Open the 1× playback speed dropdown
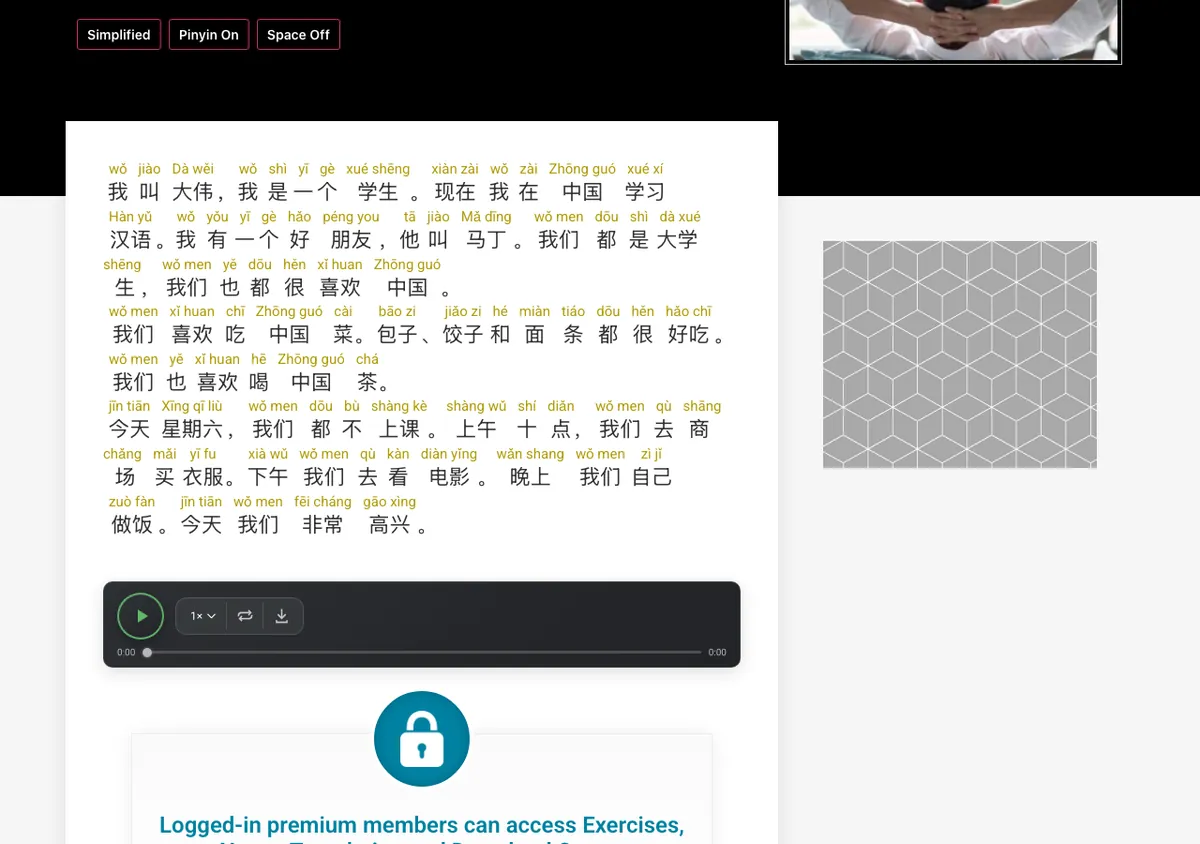Screen dimensions: 1200x844 (203, 616)
